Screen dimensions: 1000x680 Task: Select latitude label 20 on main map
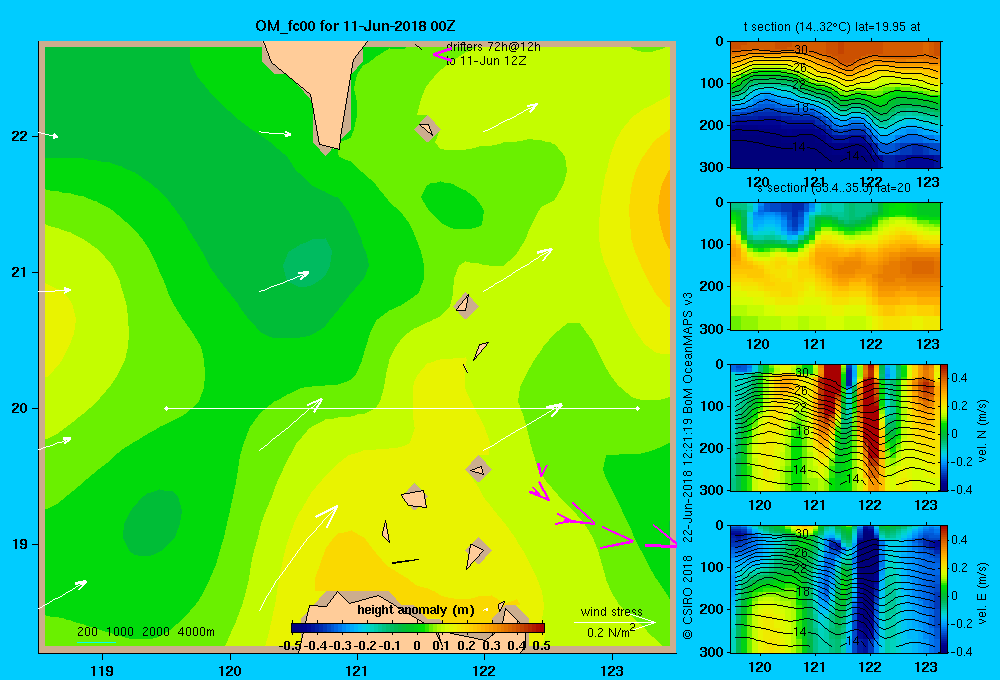19,408
